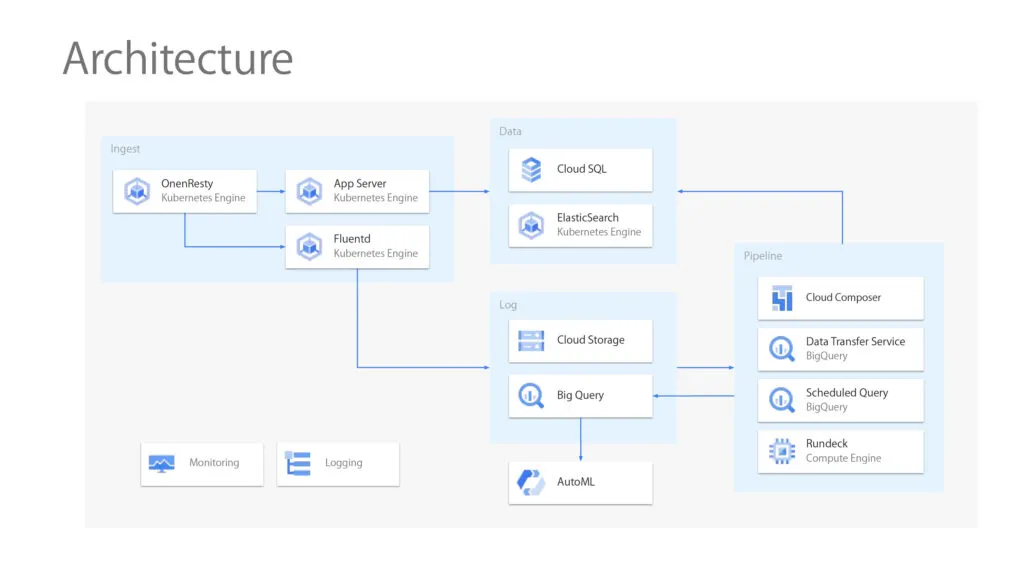The image size is (1024, 576).
Task: Select the "Scheduled Query" label
Action: [x=847, y=392]
